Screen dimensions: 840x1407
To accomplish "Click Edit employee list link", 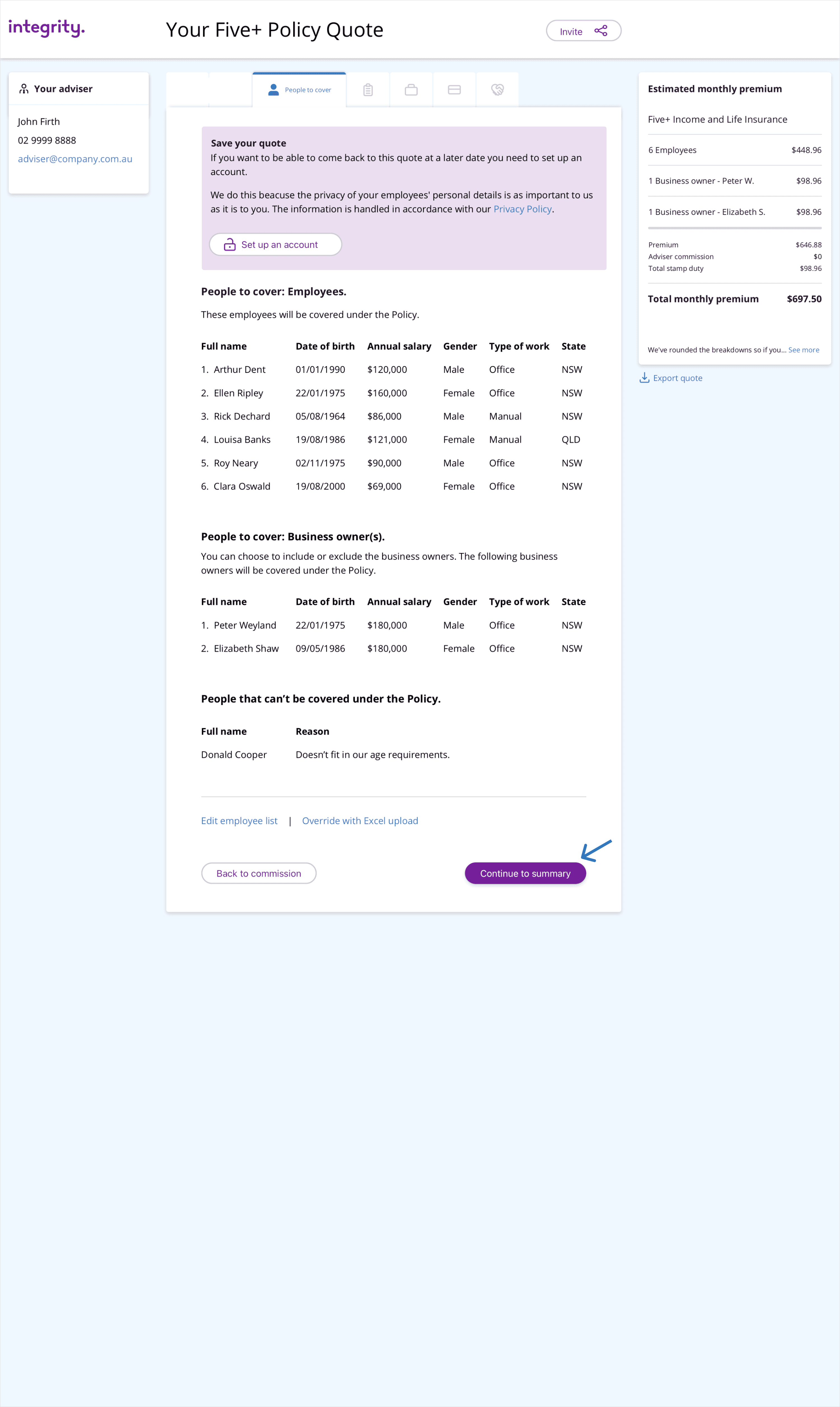I will (x=239, y=820).
